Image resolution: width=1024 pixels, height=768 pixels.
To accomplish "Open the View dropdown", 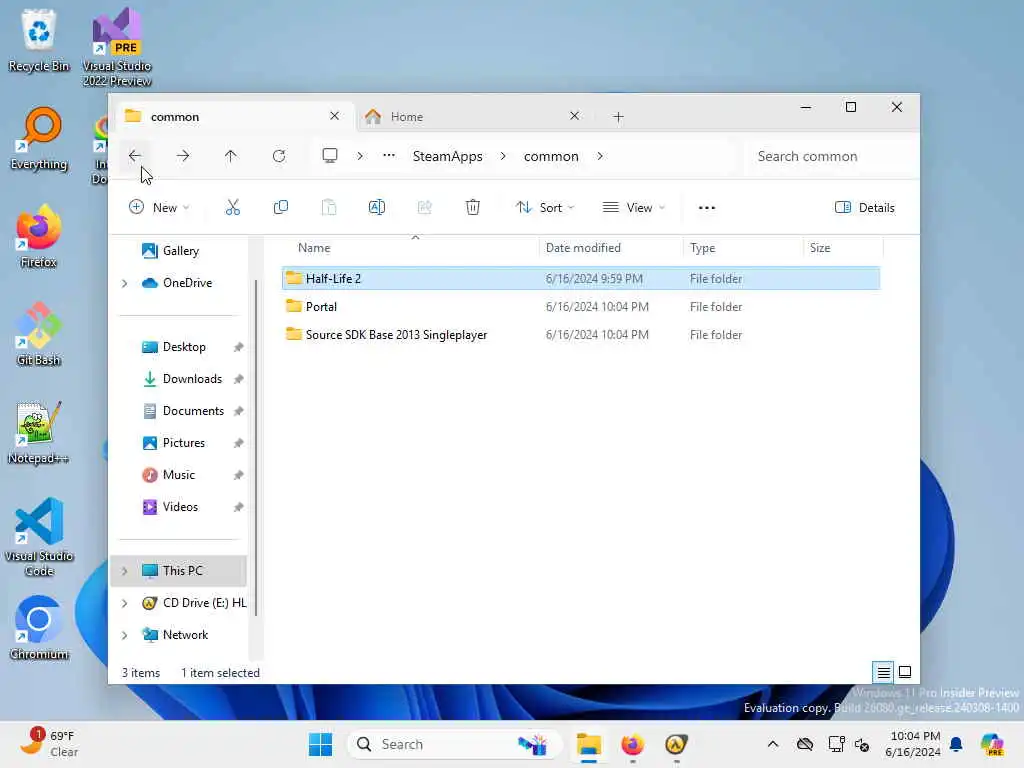I will (x=633, y=208).
